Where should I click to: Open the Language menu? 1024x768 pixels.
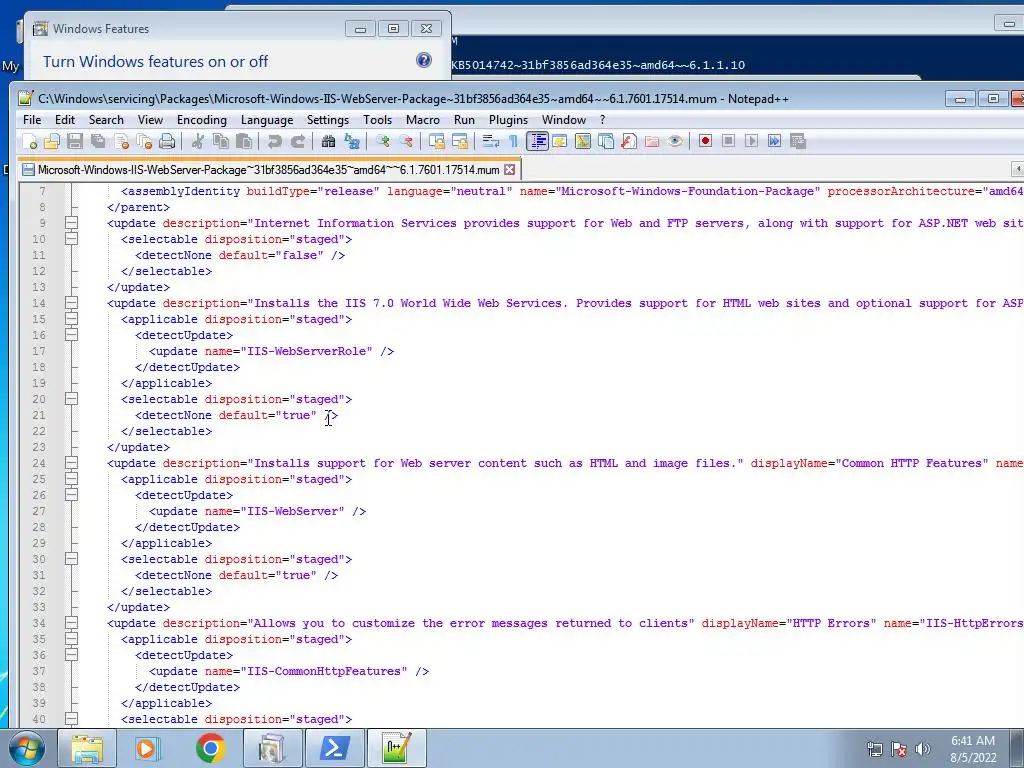[266, 120]
